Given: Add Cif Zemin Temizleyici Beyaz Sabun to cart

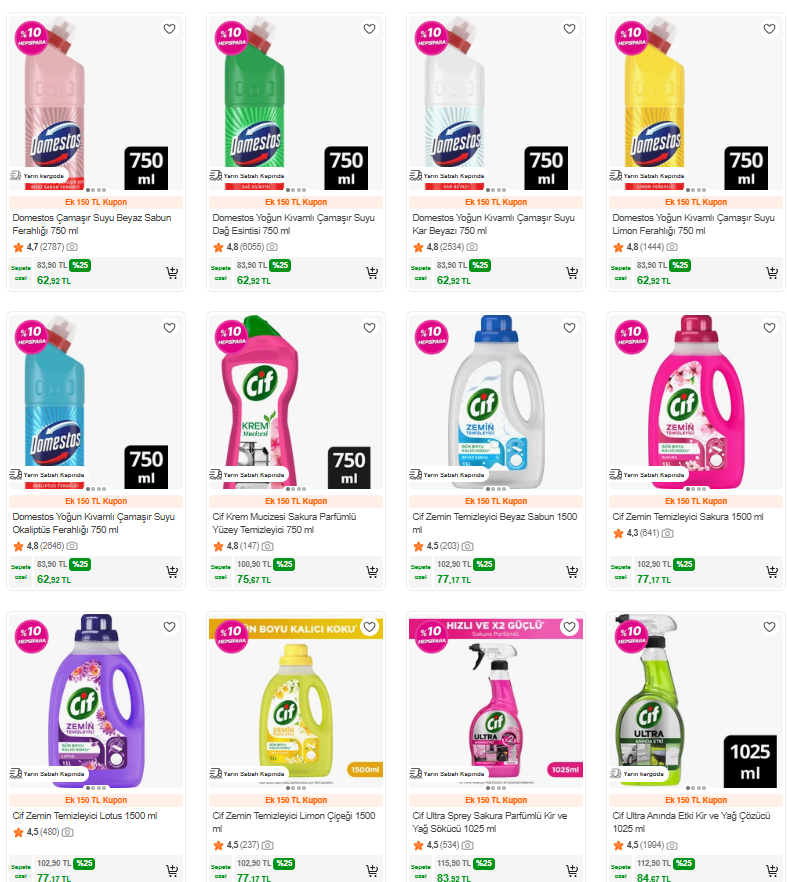Looking at the screenshot, I should 572,572.
